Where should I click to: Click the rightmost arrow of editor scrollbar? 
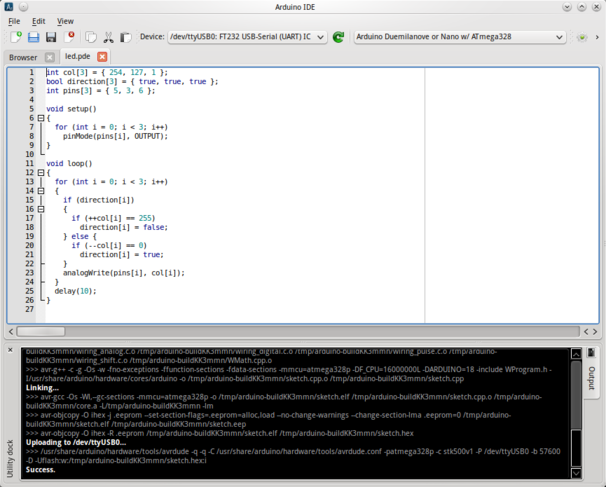pyautogui.click(x=595, y=332)
